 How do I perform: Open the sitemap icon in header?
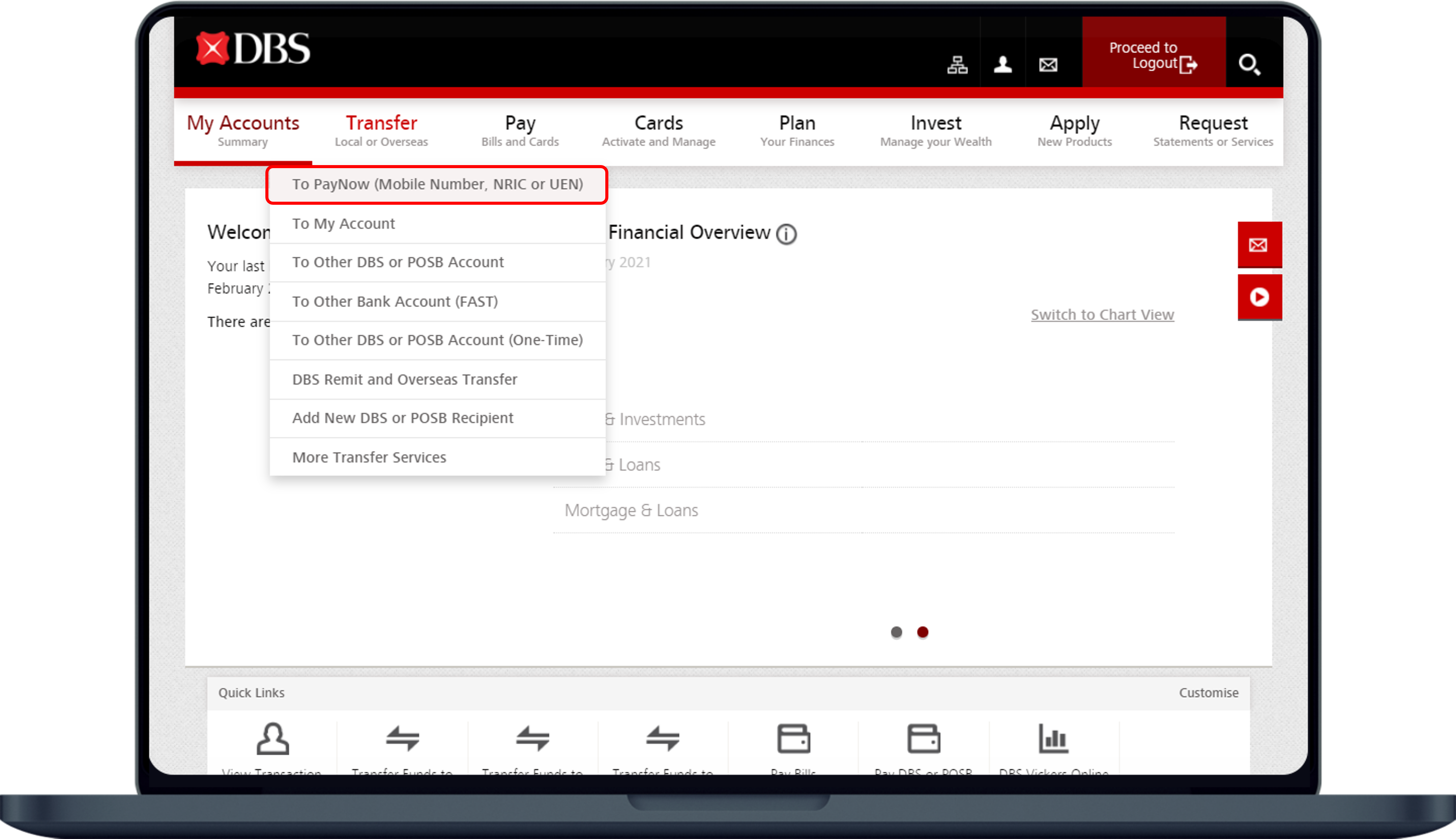pos(957,64)
